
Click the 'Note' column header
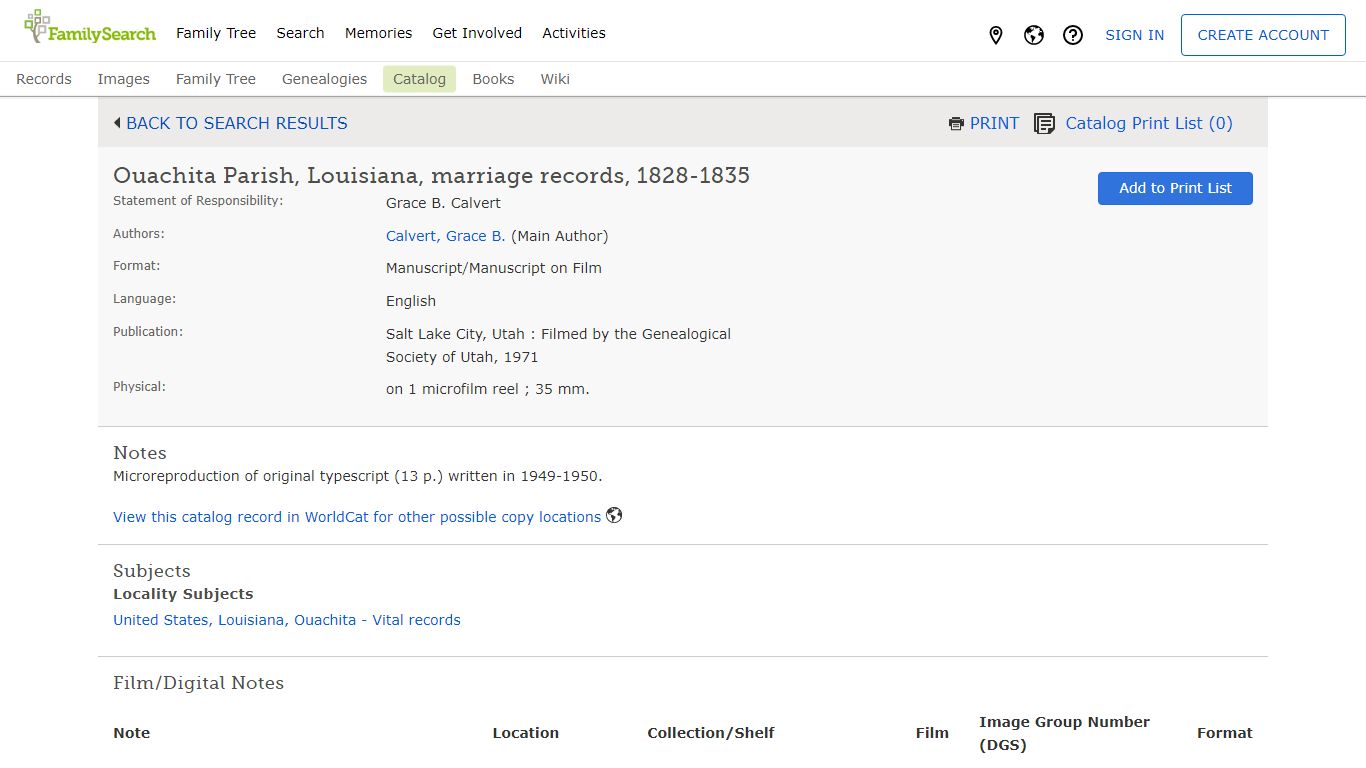pos(131,733)
